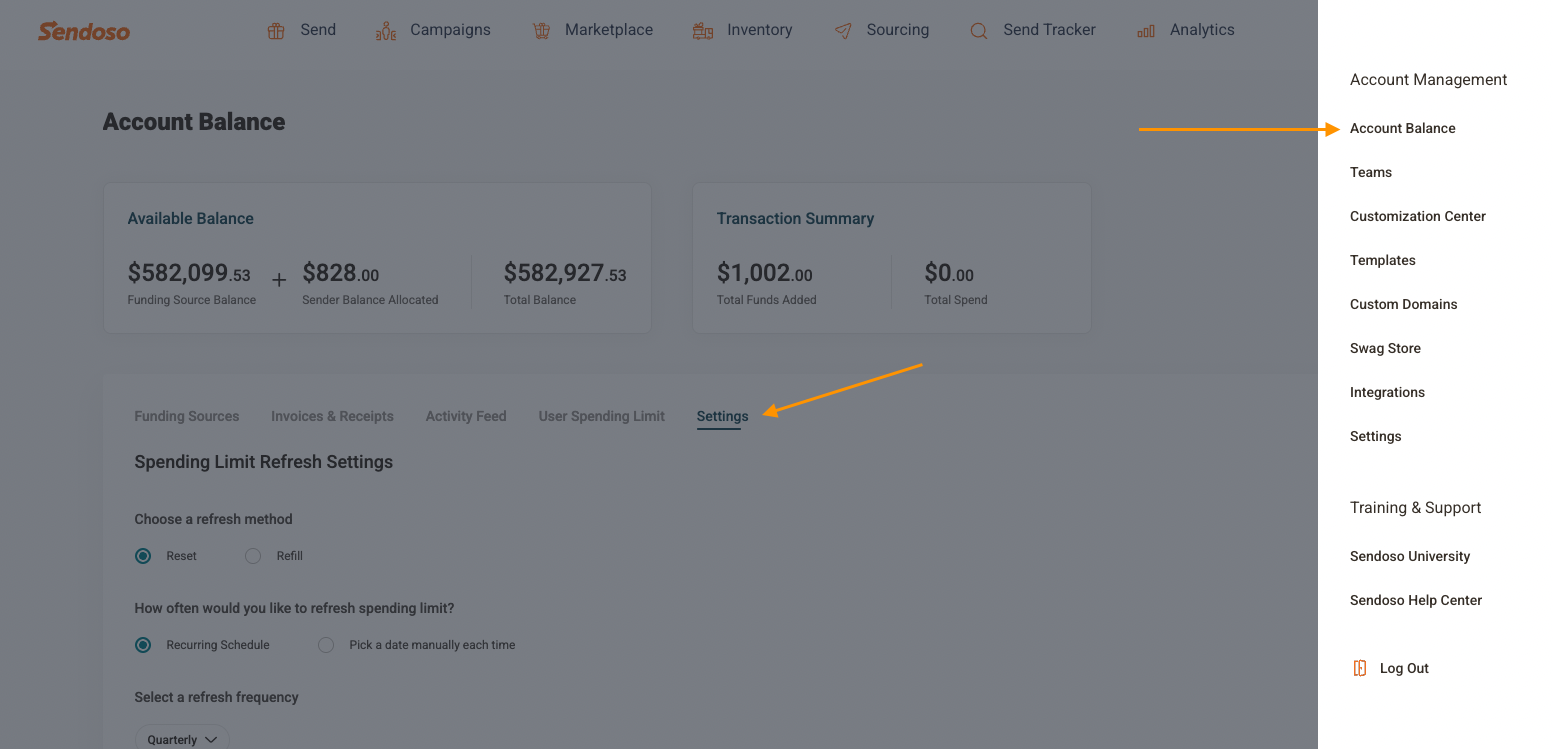
Task: Open Sourcing in top navigation
Action: click(x=898, y=30)
